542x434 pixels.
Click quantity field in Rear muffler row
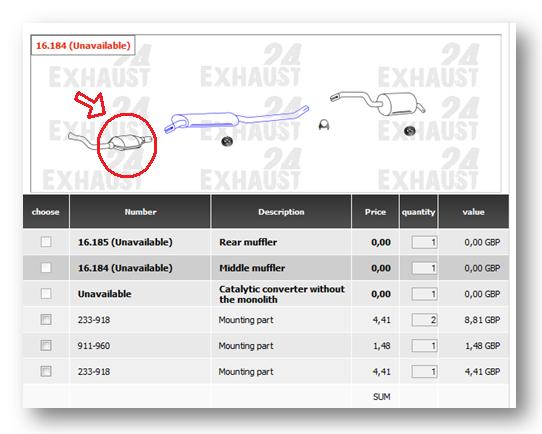(424, 242)
